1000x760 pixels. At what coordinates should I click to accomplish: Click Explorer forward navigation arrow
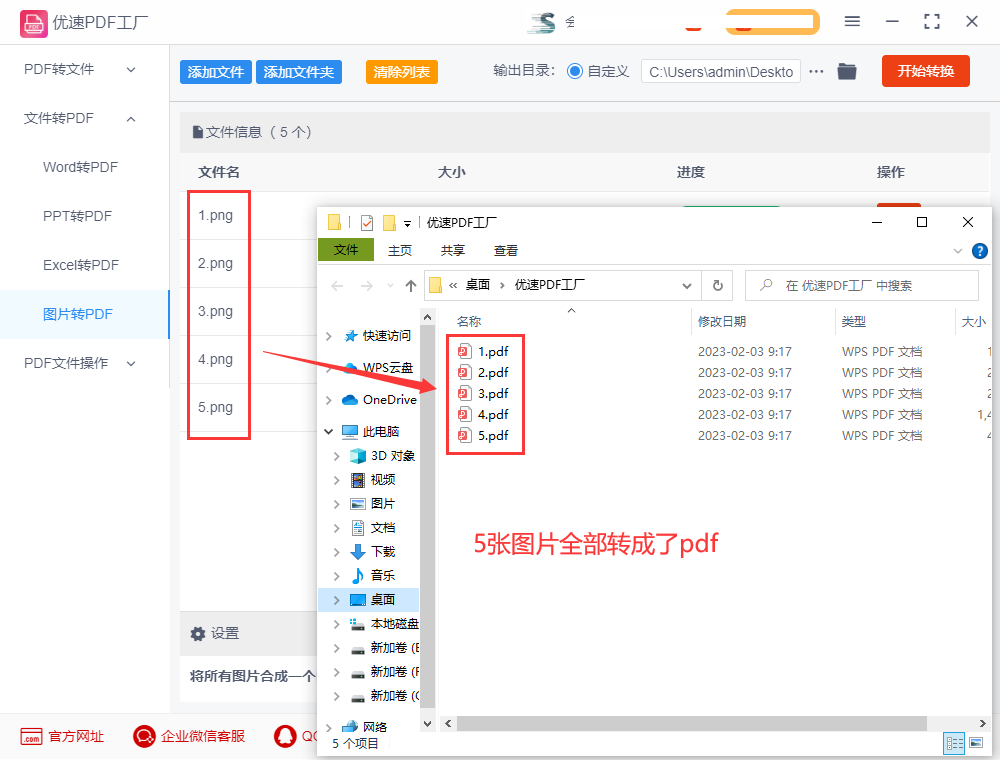[x=367, y=286]
